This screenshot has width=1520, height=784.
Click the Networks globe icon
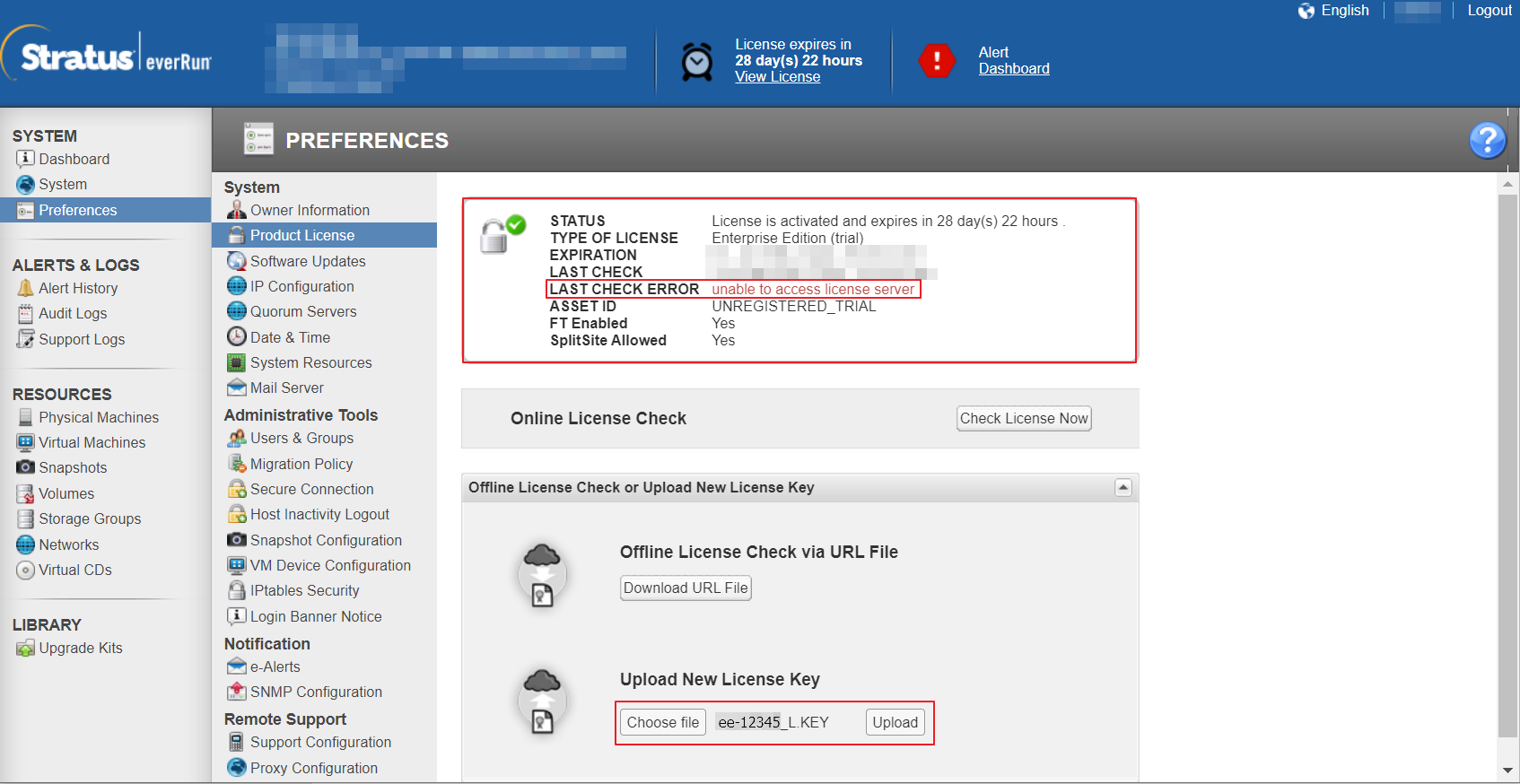point(25,544)
